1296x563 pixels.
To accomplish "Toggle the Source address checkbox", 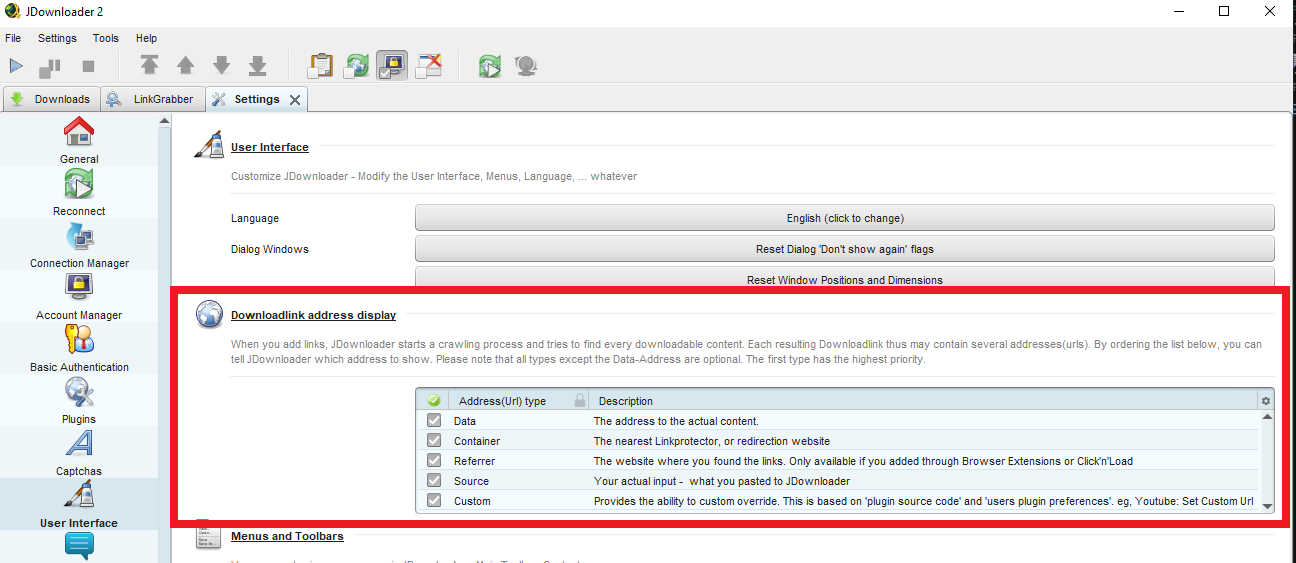I will coord(434,481).
